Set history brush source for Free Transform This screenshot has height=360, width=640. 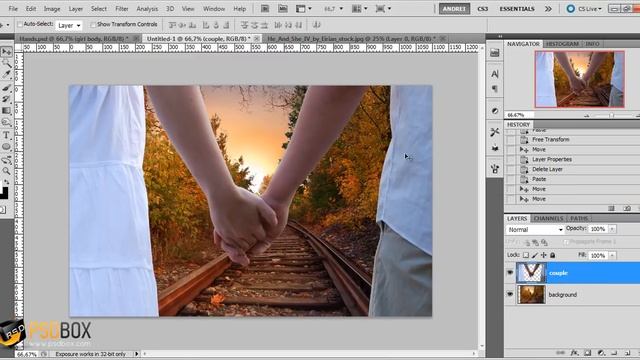(511, 140)
